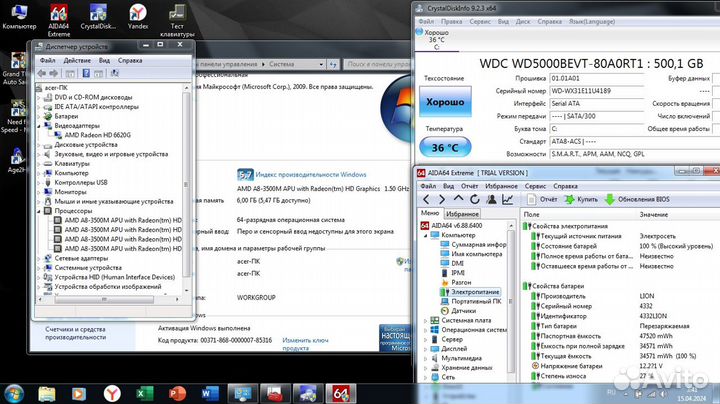Expand Системная плата in AIDA64 tree
The width and height of the screenshot is (720, 404).
coord(426,320)
